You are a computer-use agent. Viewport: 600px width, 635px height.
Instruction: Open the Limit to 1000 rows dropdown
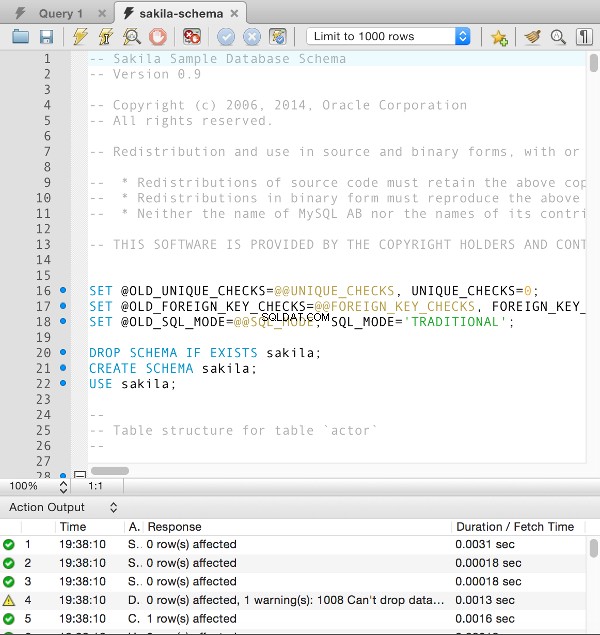[x=388, y=36]
